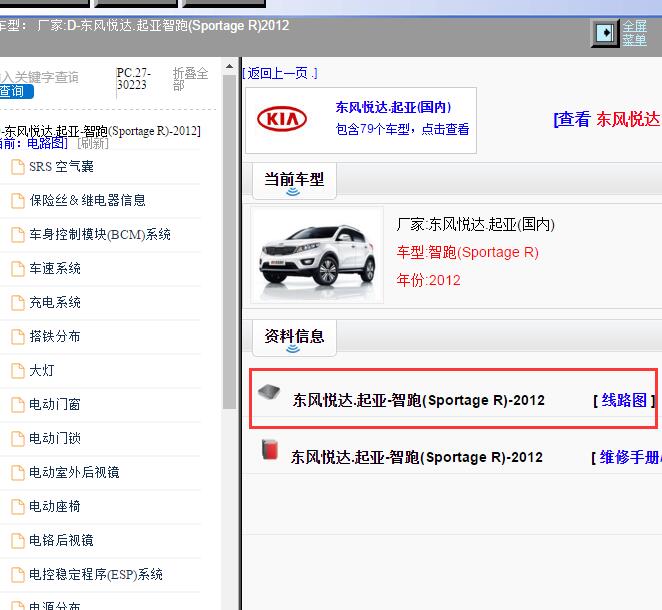Select 电控稳定程序(ESP)系统 entry
The image size is (662, 610).
96,575
